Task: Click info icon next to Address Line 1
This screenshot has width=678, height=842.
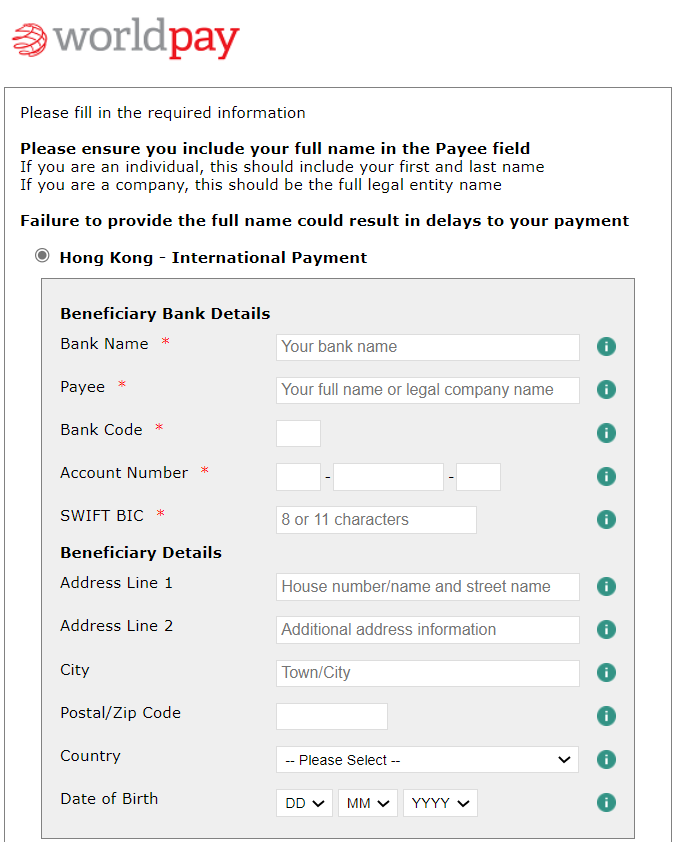Action: (x=606, y=586)
